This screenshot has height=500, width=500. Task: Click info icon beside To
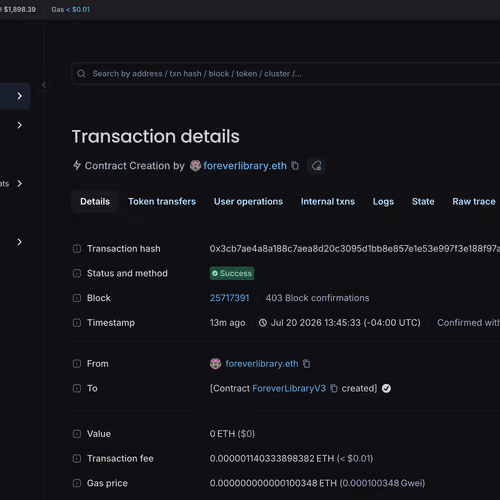tap(77, 388)
